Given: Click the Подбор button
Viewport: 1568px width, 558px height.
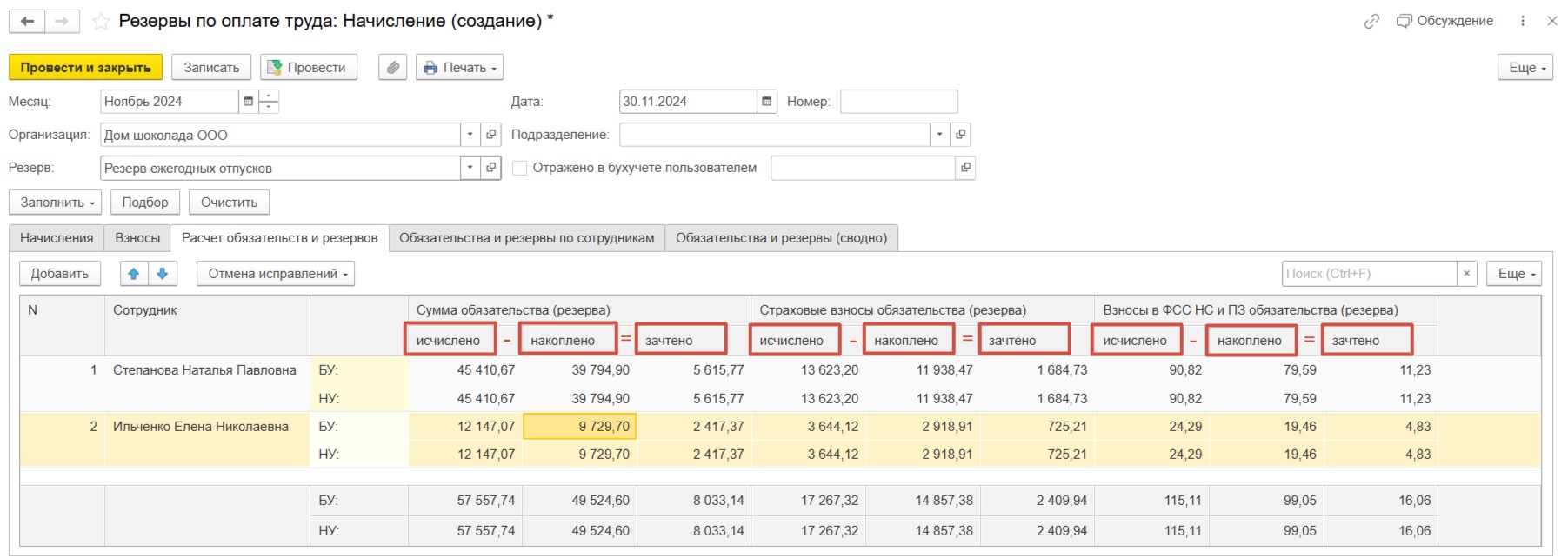Looking at the screenshot, I should pos(145,202).
